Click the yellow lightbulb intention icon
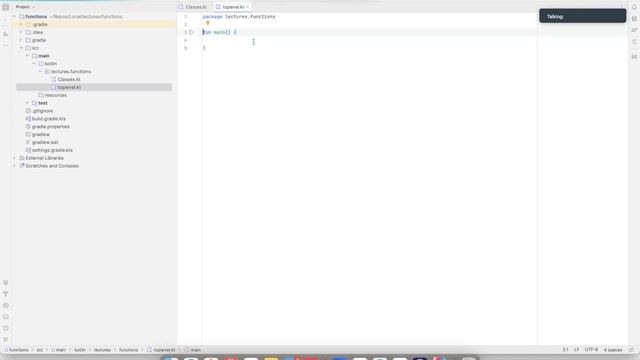Screen dimensions: 640x360 point(208,24)
